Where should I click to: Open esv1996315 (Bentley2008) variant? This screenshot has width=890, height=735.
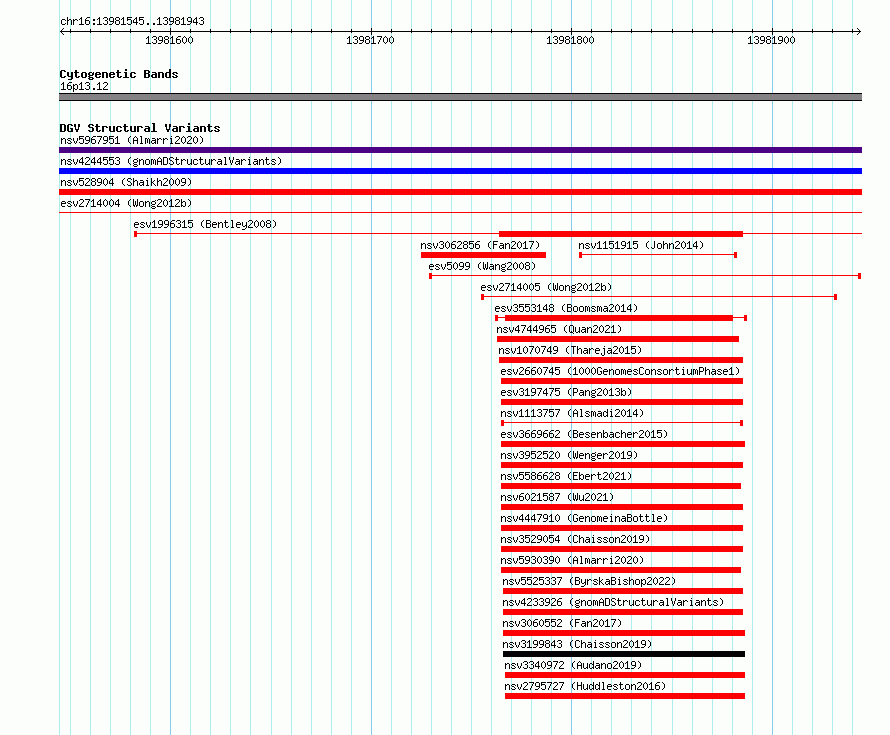[205, 224]
